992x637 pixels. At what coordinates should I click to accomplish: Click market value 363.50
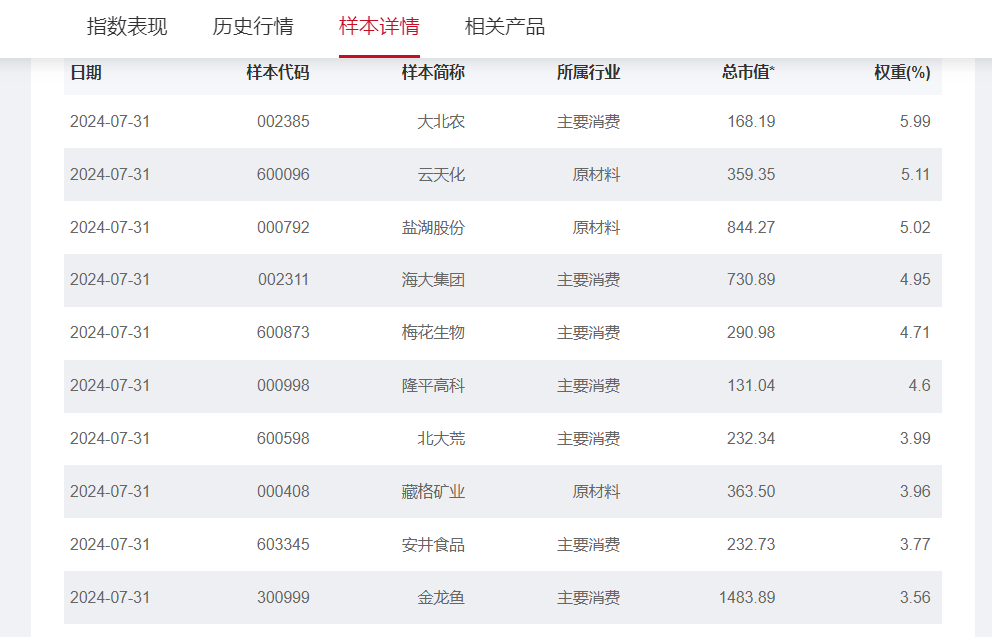751,492
